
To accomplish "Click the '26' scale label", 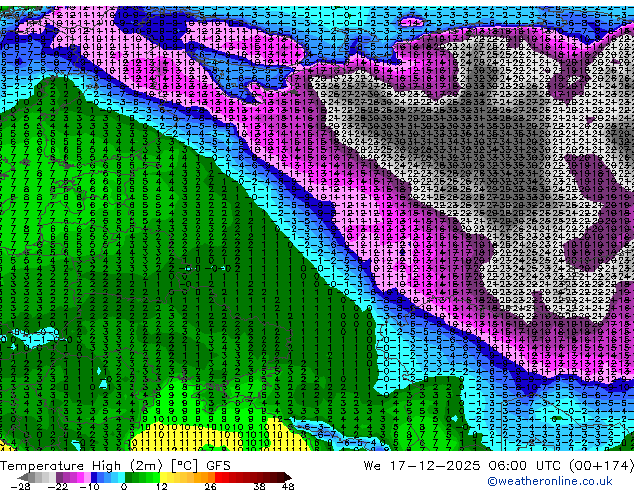I will tap(210, 486).
